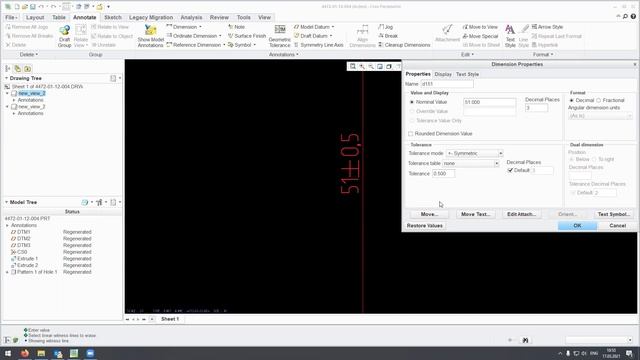Open Dimension dropdown arrow in ribbon
The width and height of the screenshot is (640, 360).
click(x=200, y=27)
